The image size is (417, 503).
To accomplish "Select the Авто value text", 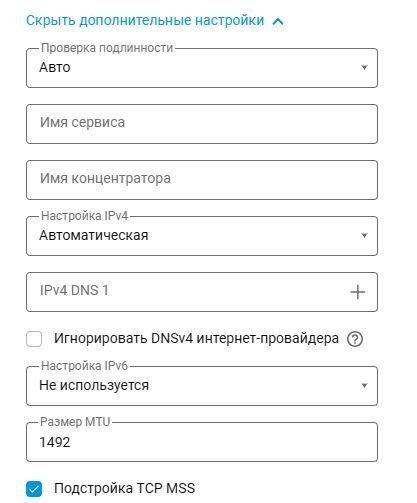I will pyautogui.click(x=55, y=68).
